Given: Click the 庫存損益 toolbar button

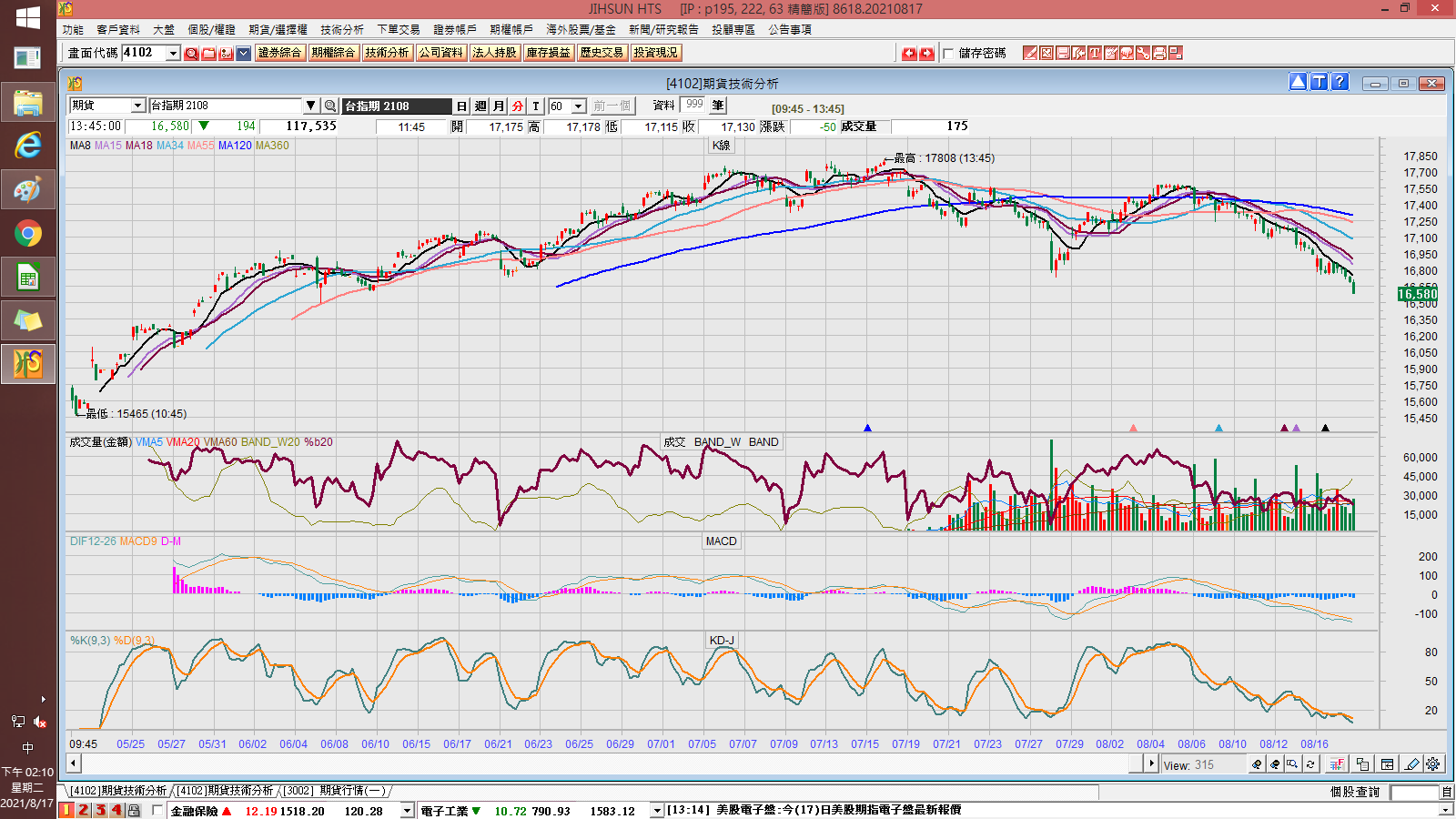Looking at the screenshot, I should click(x=548, y=53).
